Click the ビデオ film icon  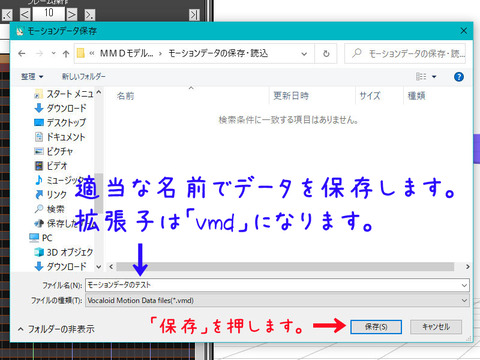(x=39, y=166)
